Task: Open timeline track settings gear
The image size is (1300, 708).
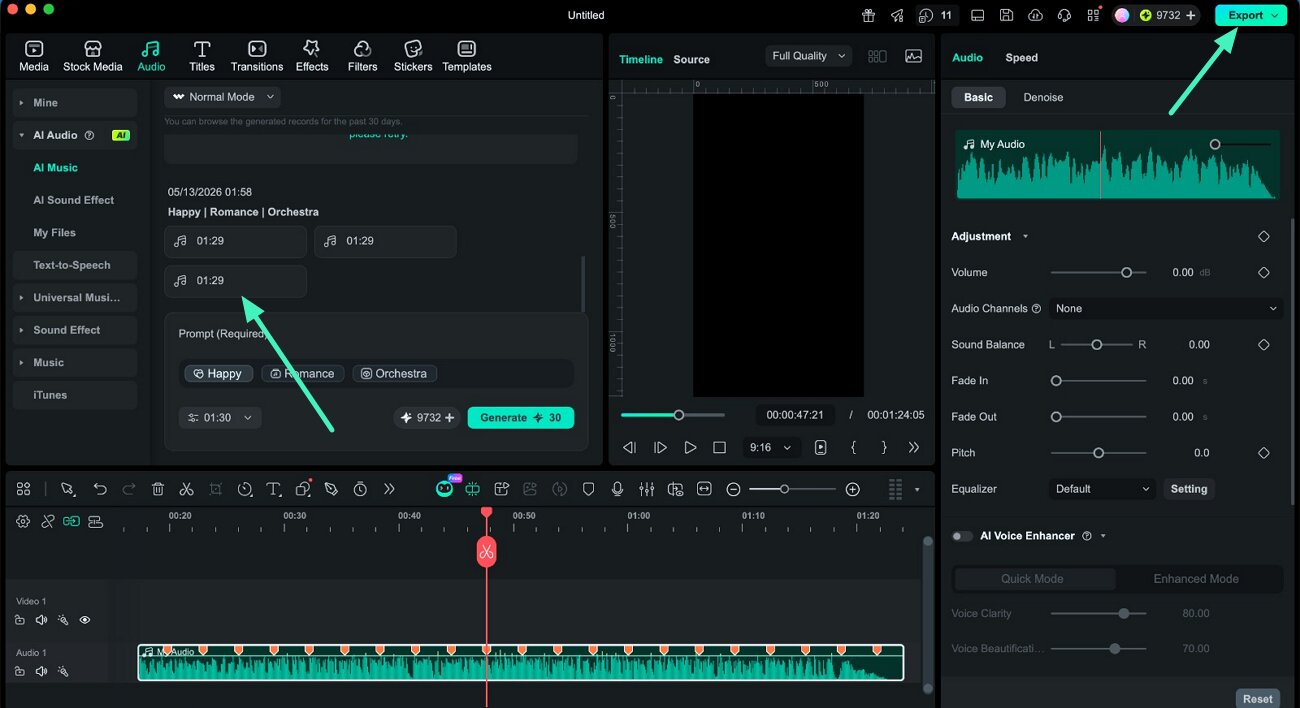Action: (23, 521)
